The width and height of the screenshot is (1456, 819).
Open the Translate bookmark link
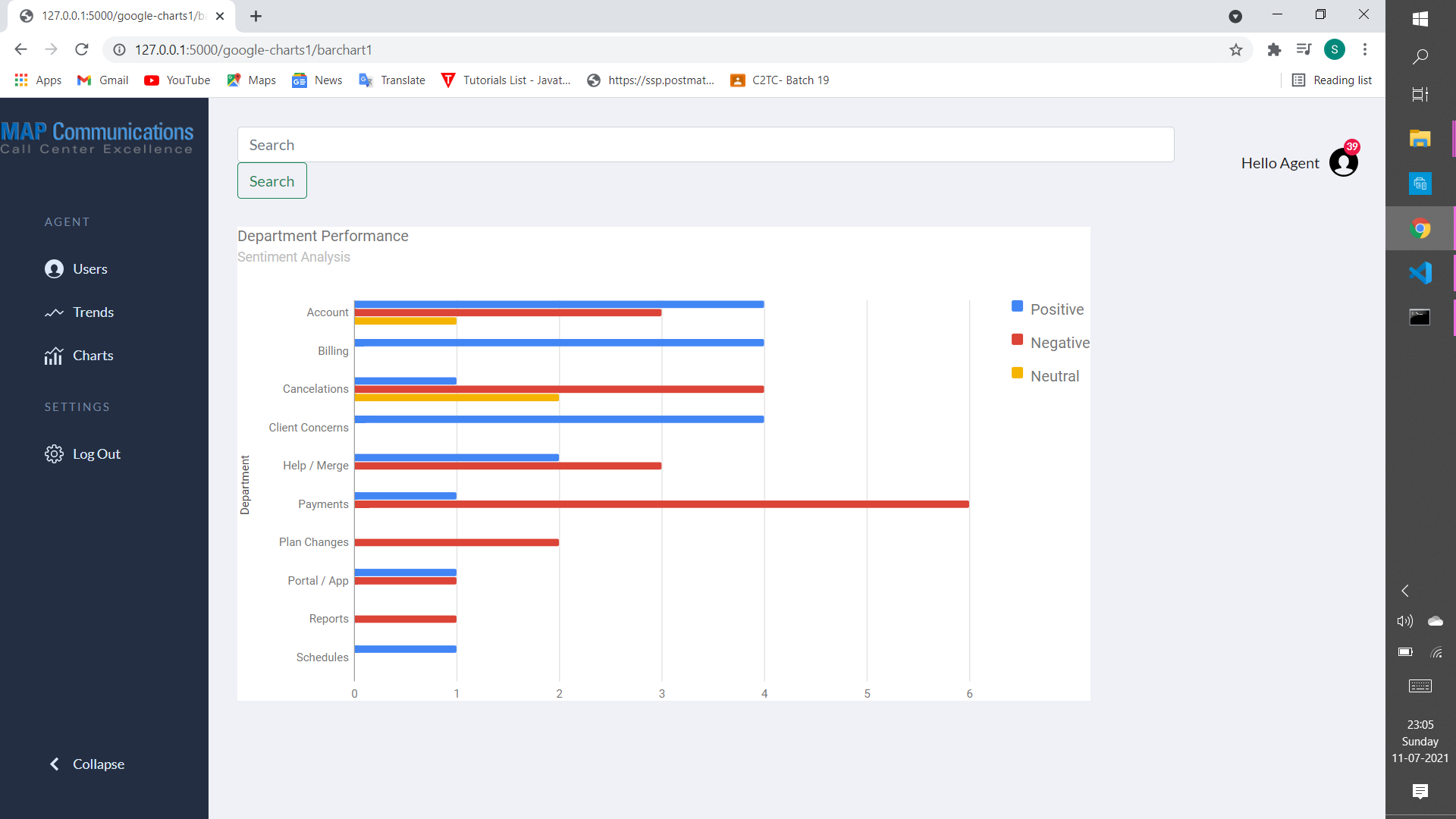pyautogui.click(x=391, y=80)
